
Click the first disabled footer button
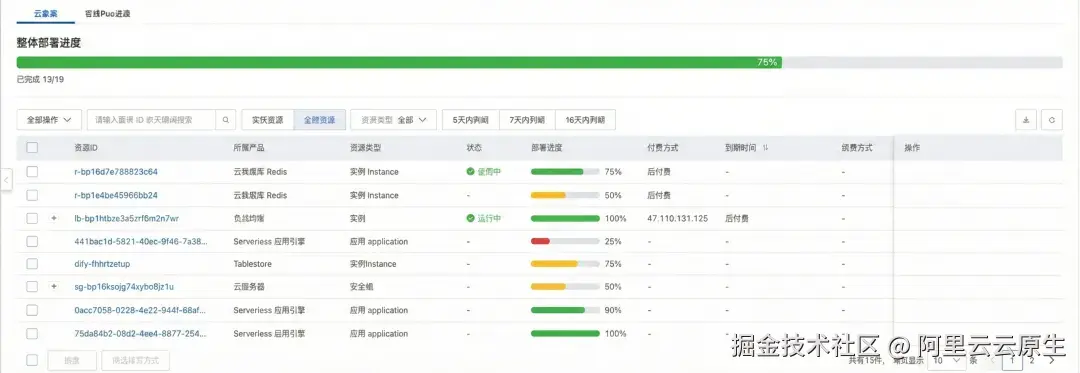pos(72,360)
